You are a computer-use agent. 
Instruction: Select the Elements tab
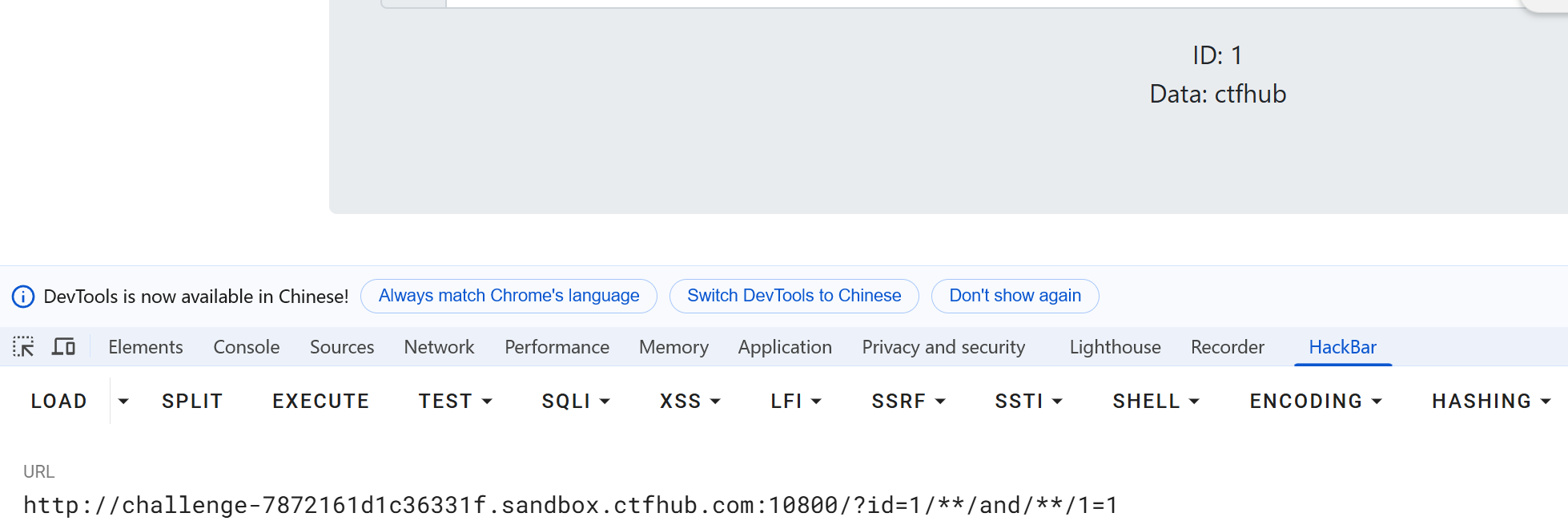pyautogui.click(x=146, y=347)
